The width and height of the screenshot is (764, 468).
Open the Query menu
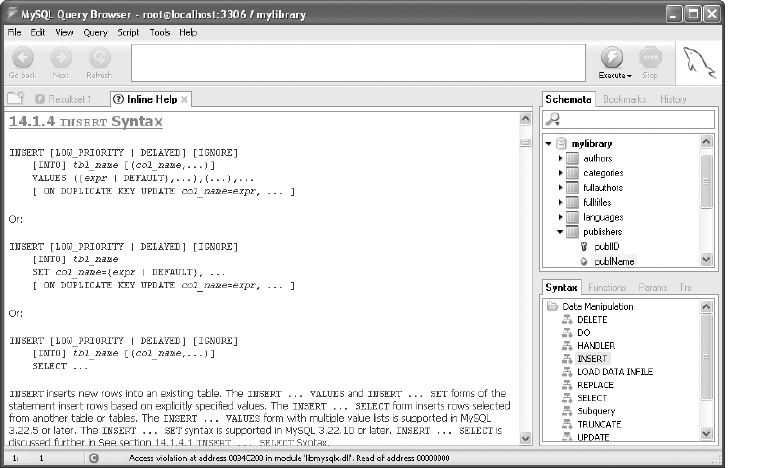click(x=95, y=33)
